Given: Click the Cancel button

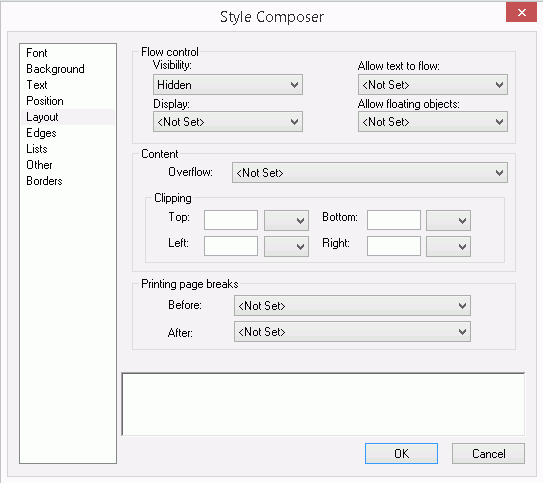Looking at the screenshot, I should [x=488, y=453].
